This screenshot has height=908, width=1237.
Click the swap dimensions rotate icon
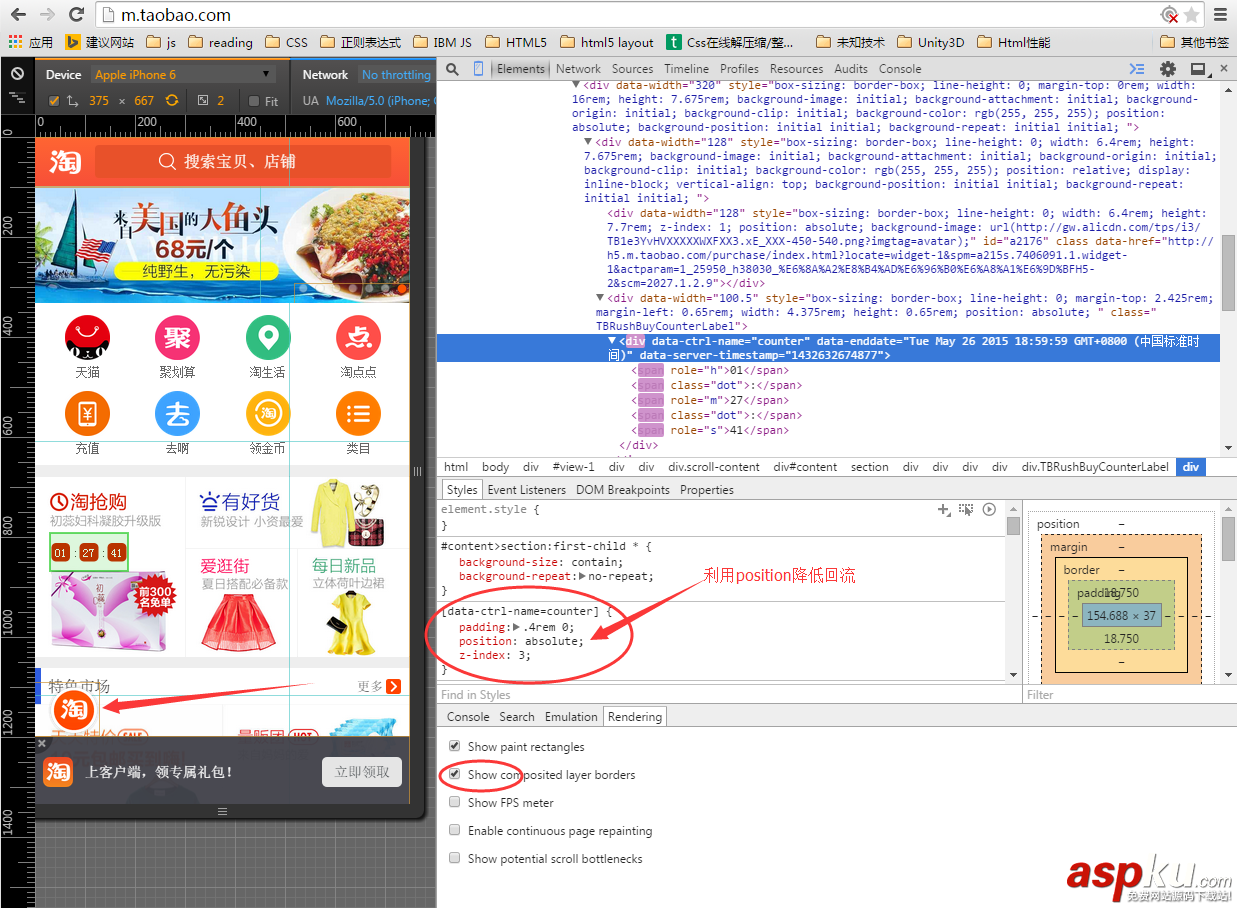(172, 101)
